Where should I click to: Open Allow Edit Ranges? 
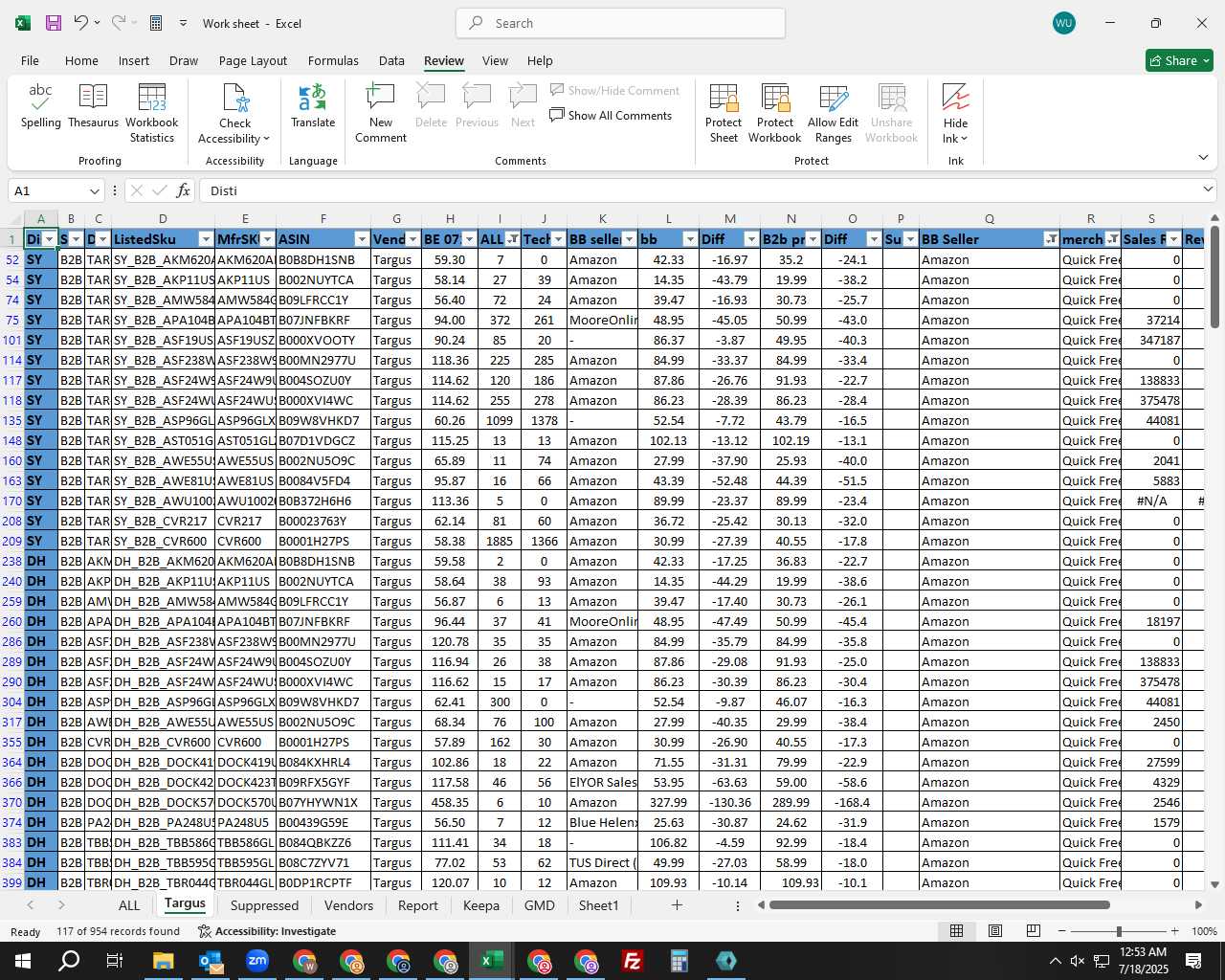(833, 114)
